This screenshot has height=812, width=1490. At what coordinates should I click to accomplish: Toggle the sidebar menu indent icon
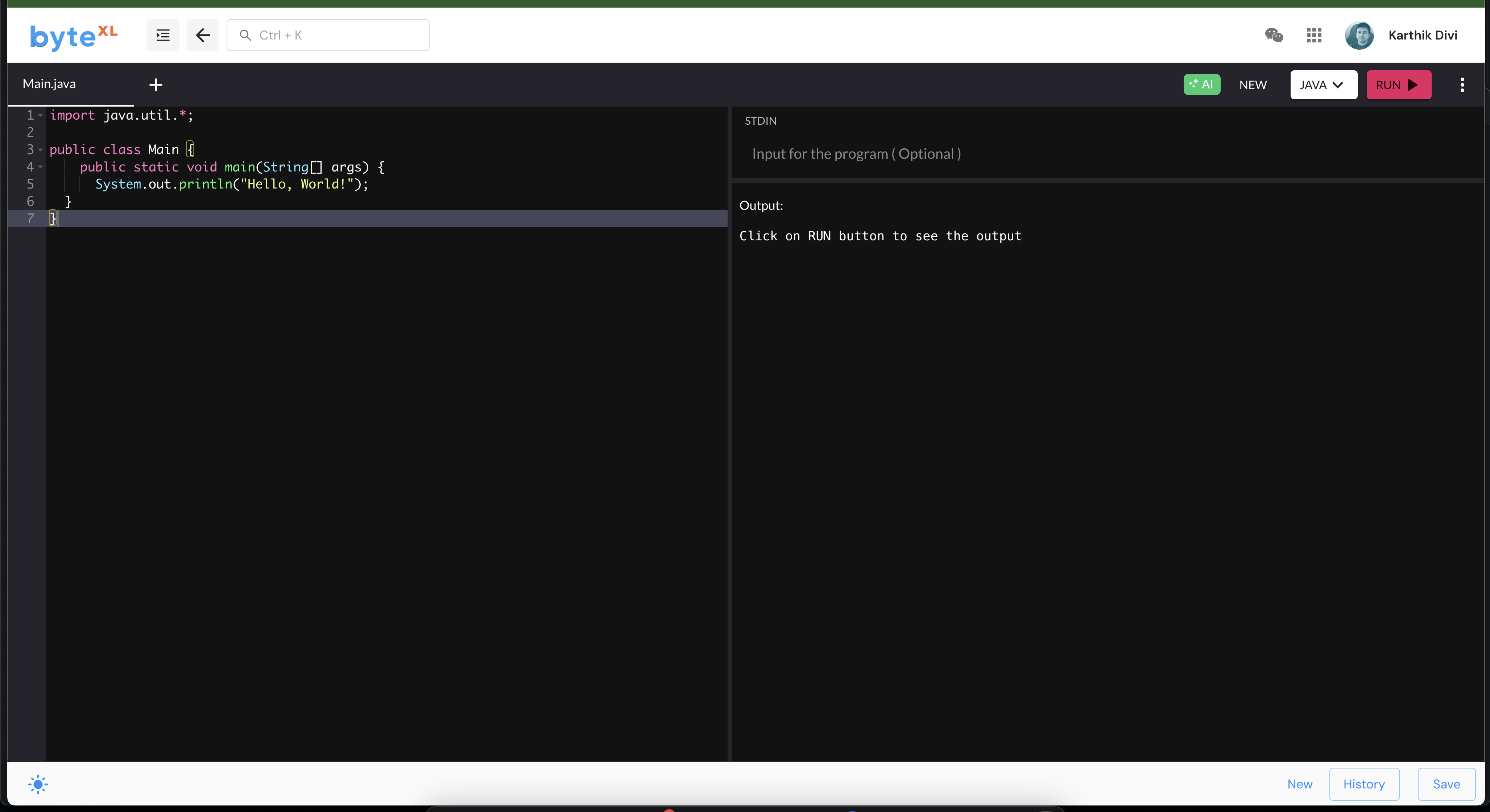pyautogui.click(x=163, y=35)
